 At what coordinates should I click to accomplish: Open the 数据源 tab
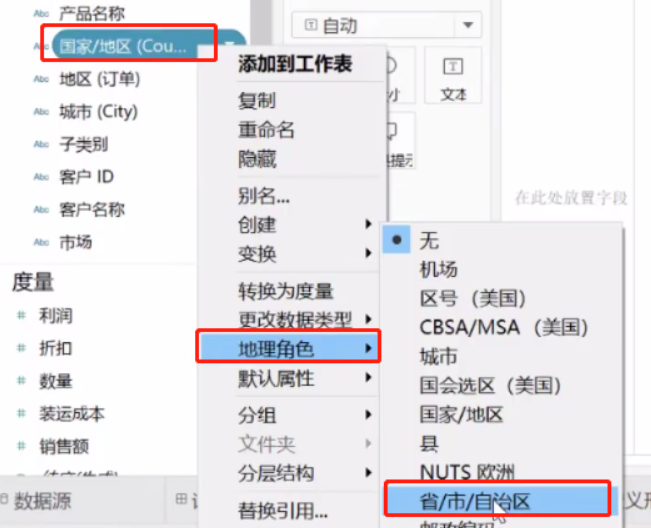[x=42, y=501]
